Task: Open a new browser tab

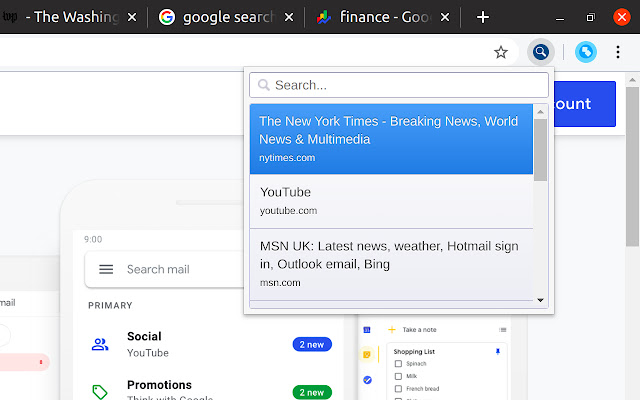Action: [483, 17]
